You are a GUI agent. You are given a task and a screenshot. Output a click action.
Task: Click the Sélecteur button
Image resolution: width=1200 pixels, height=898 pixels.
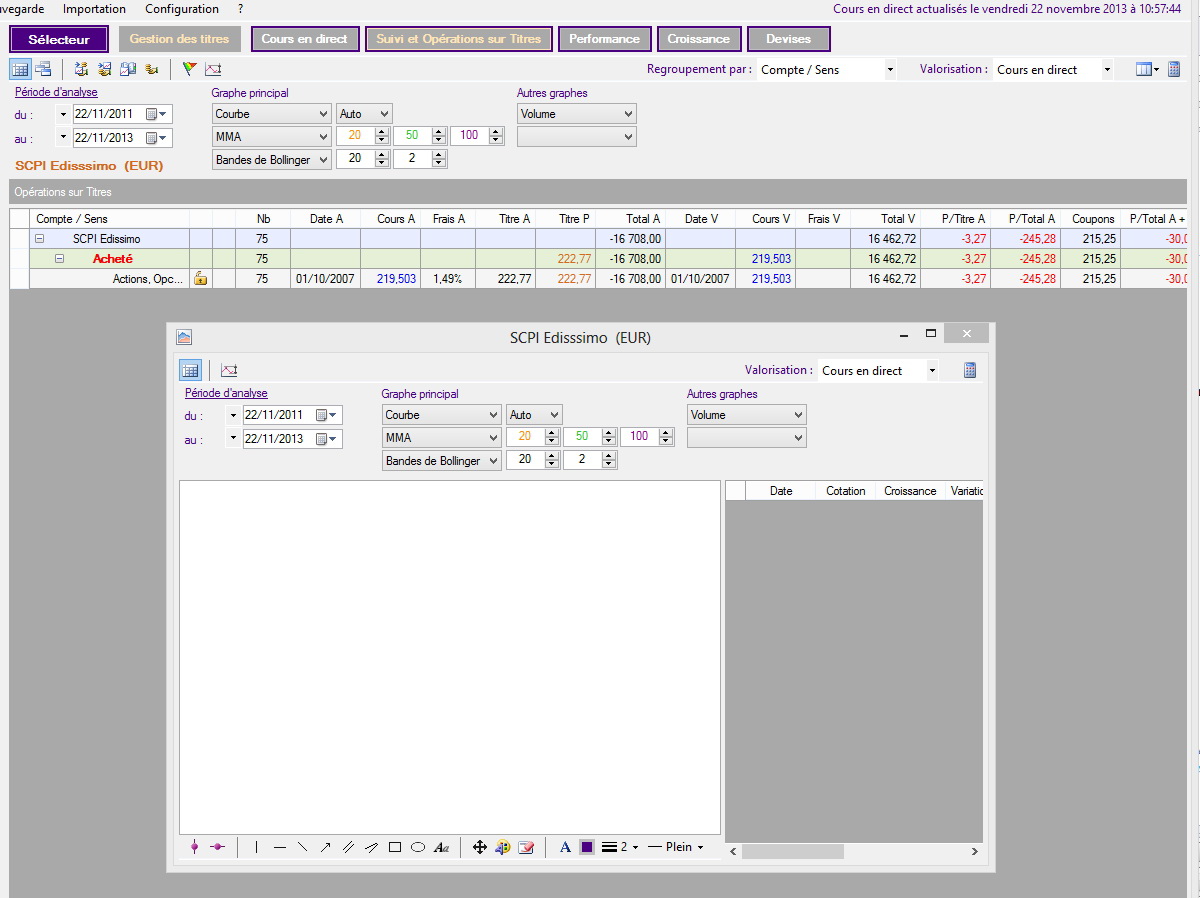[59, 40]
